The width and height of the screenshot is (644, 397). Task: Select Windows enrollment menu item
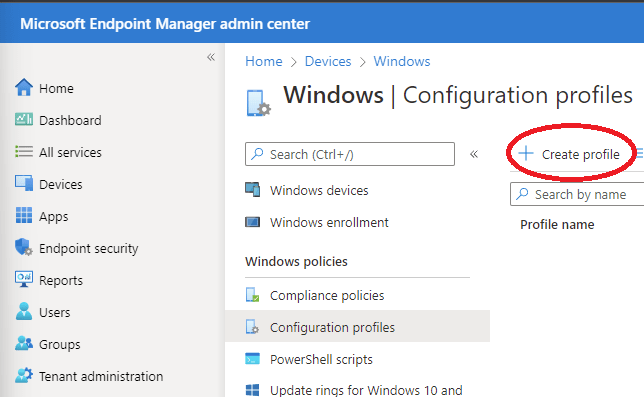[x=329, y=223]
